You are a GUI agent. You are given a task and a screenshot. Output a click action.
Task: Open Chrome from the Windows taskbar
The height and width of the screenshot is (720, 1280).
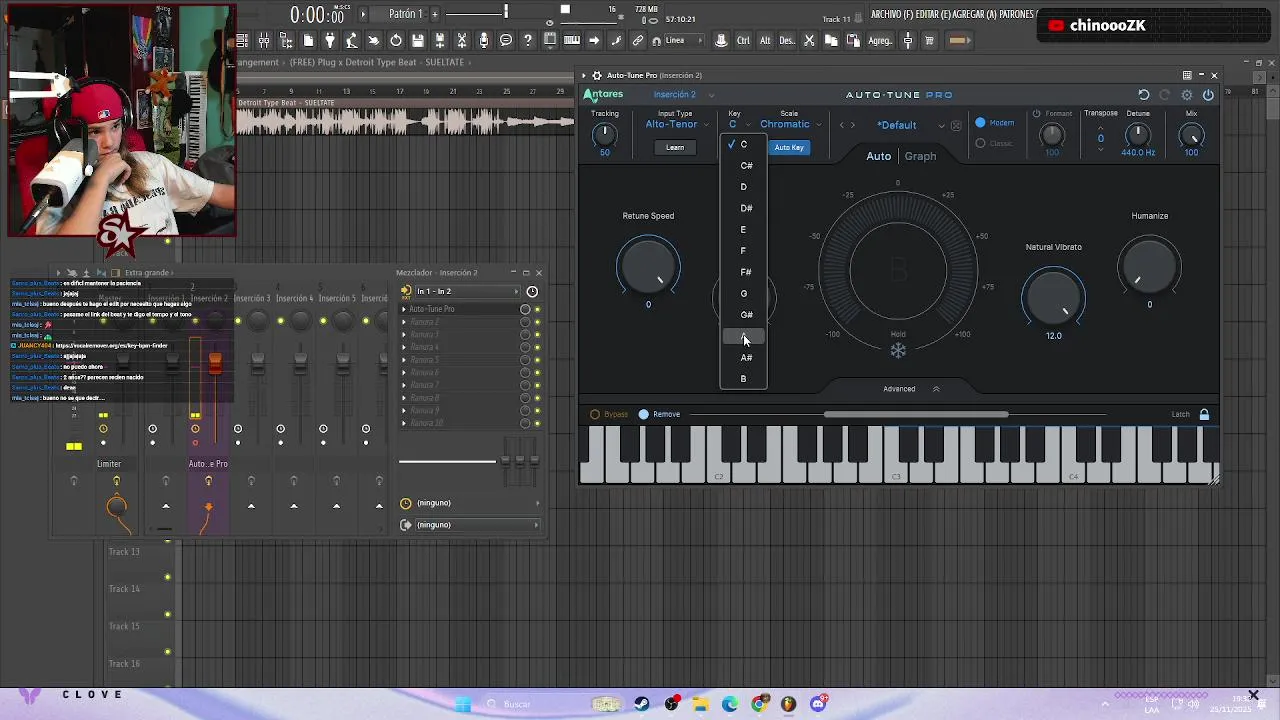[x=759, y=704]
